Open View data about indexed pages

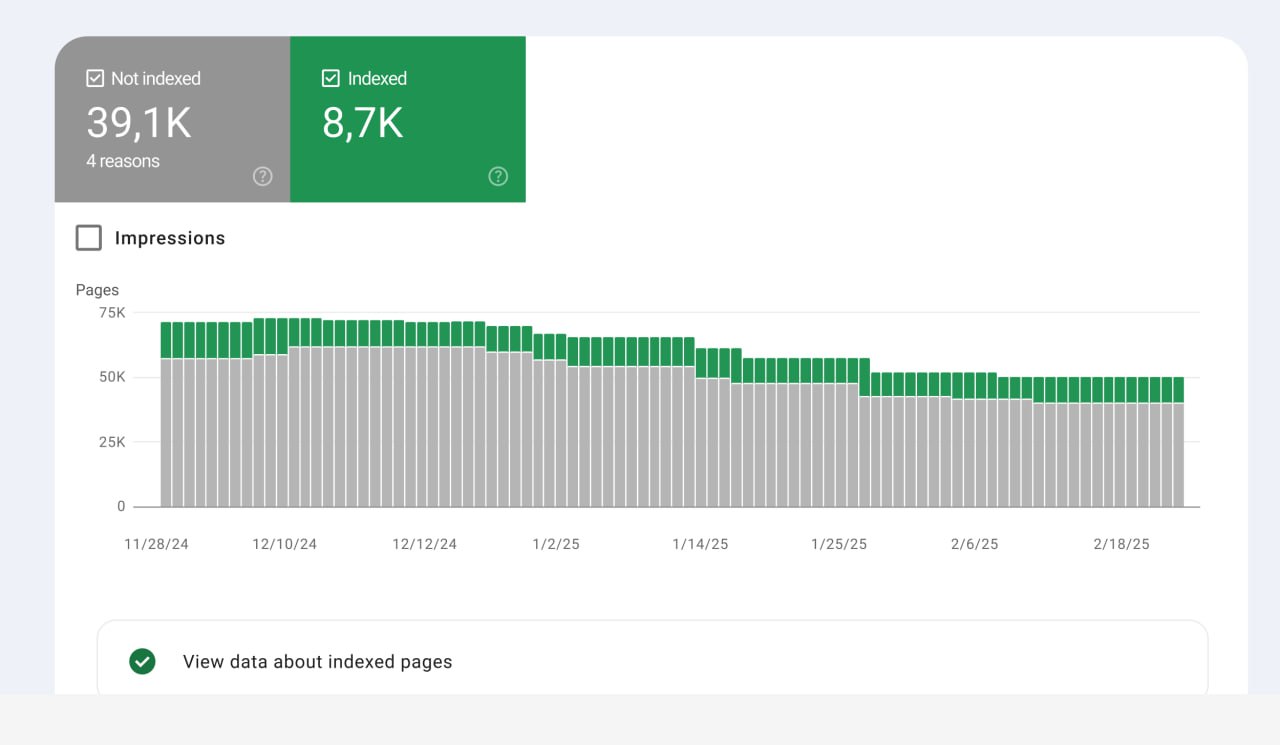pyautogui.click(x=317, y=662)
